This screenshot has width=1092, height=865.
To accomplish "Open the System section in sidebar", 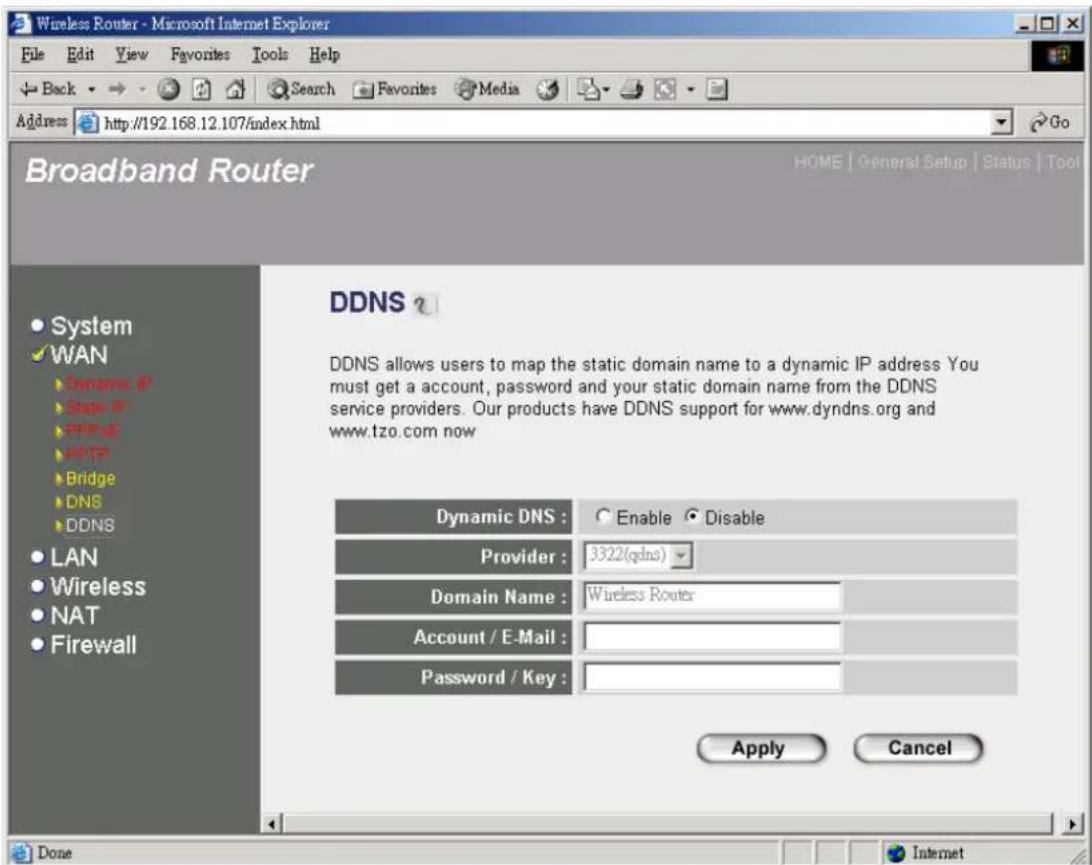I will coord(91,326).
